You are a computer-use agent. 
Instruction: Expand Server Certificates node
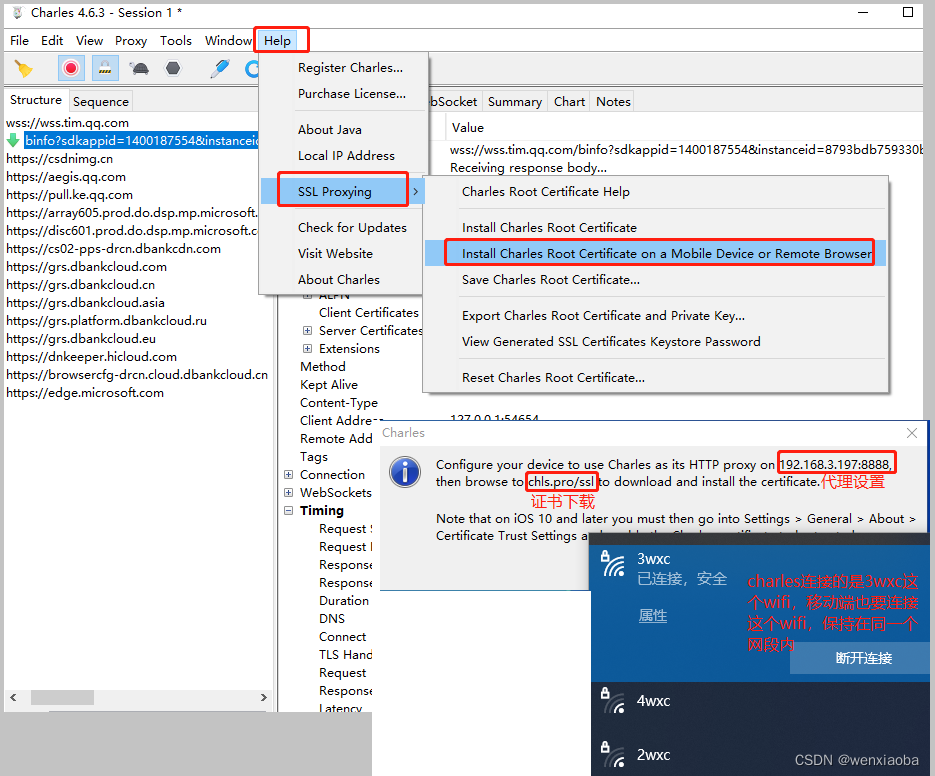[307, 330]
